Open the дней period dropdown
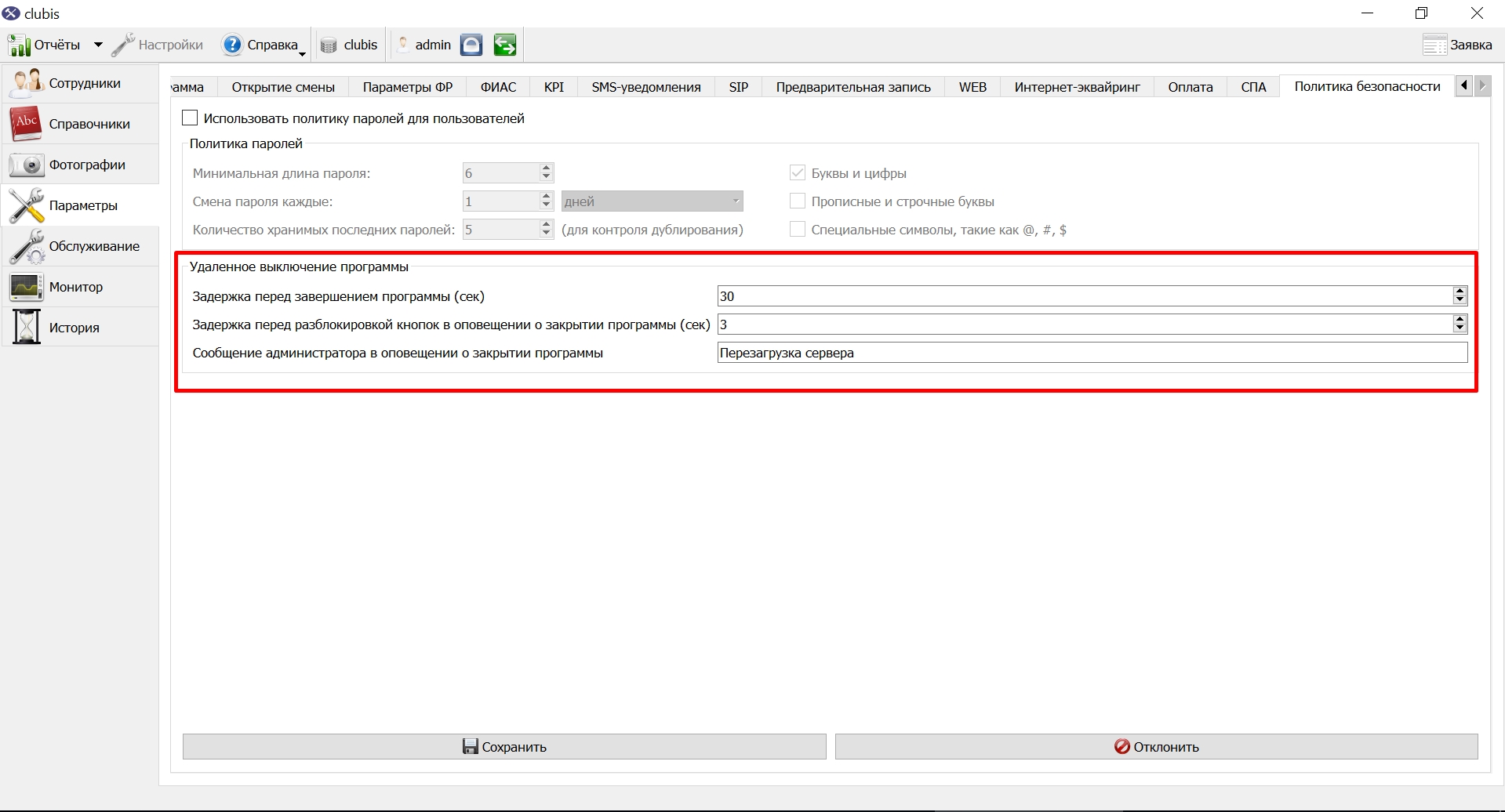Viewport: 1505px width, 812px height. coord(652,201)
